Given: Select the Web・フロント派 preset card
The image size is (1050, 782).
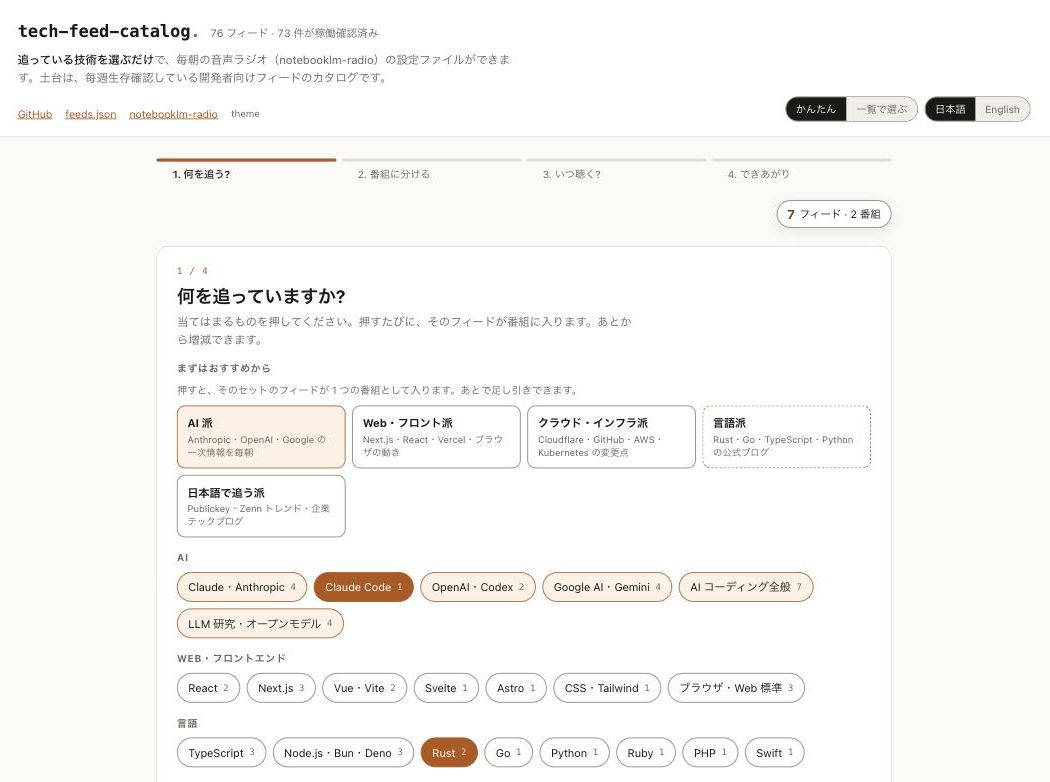Looking at the screenshot, I should (436, 437).
